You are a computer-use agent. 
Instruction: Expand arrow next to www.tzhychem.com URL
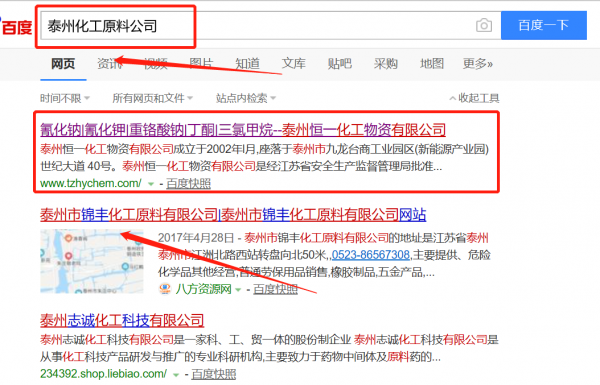coord(151,184)
